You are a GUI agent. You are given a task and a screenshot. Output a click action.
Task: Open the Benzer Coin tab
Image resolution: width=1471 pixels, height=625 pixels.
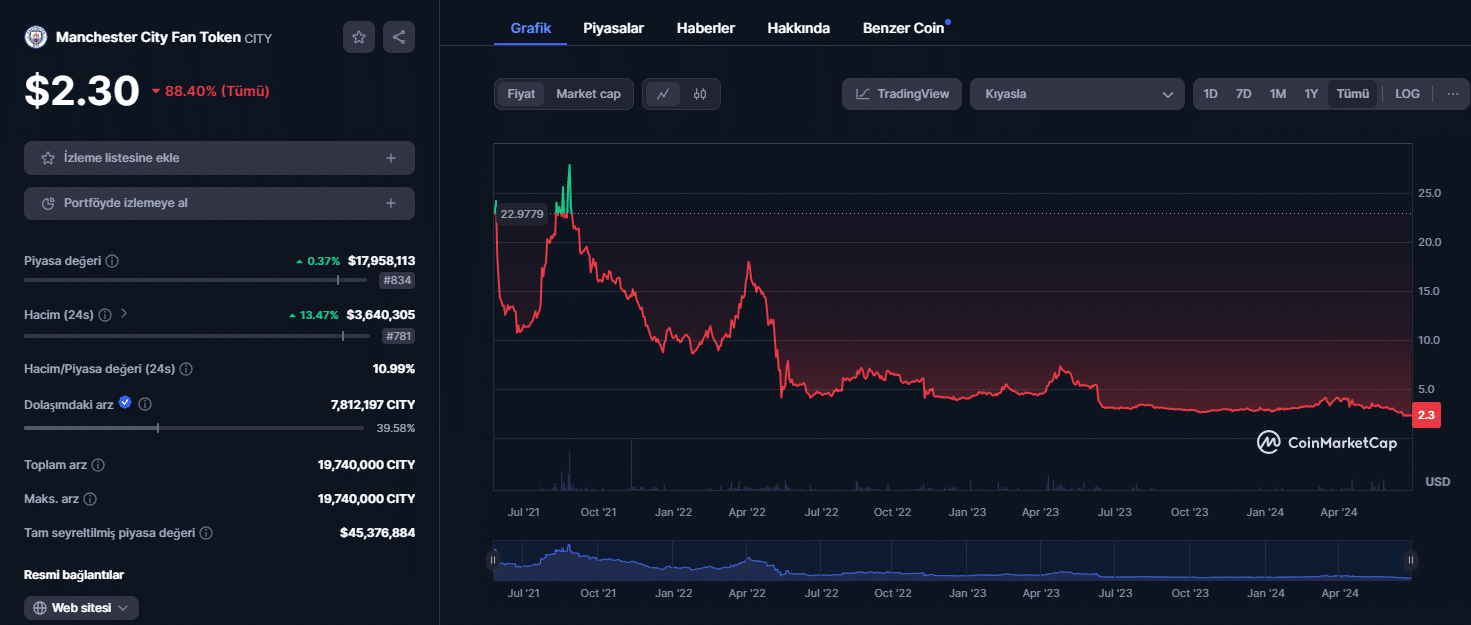pos(903,28)
